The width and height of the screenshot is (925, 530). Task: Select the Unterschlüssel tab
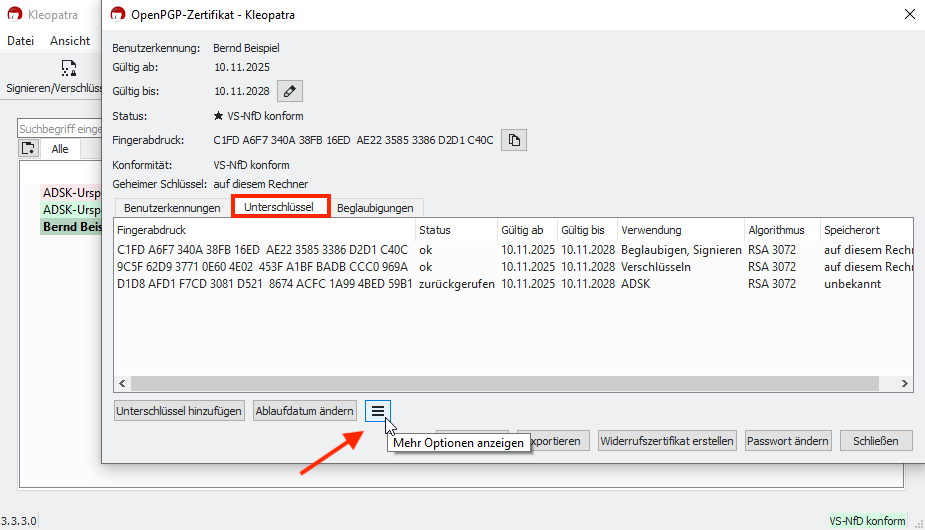(x=280, y=208)
